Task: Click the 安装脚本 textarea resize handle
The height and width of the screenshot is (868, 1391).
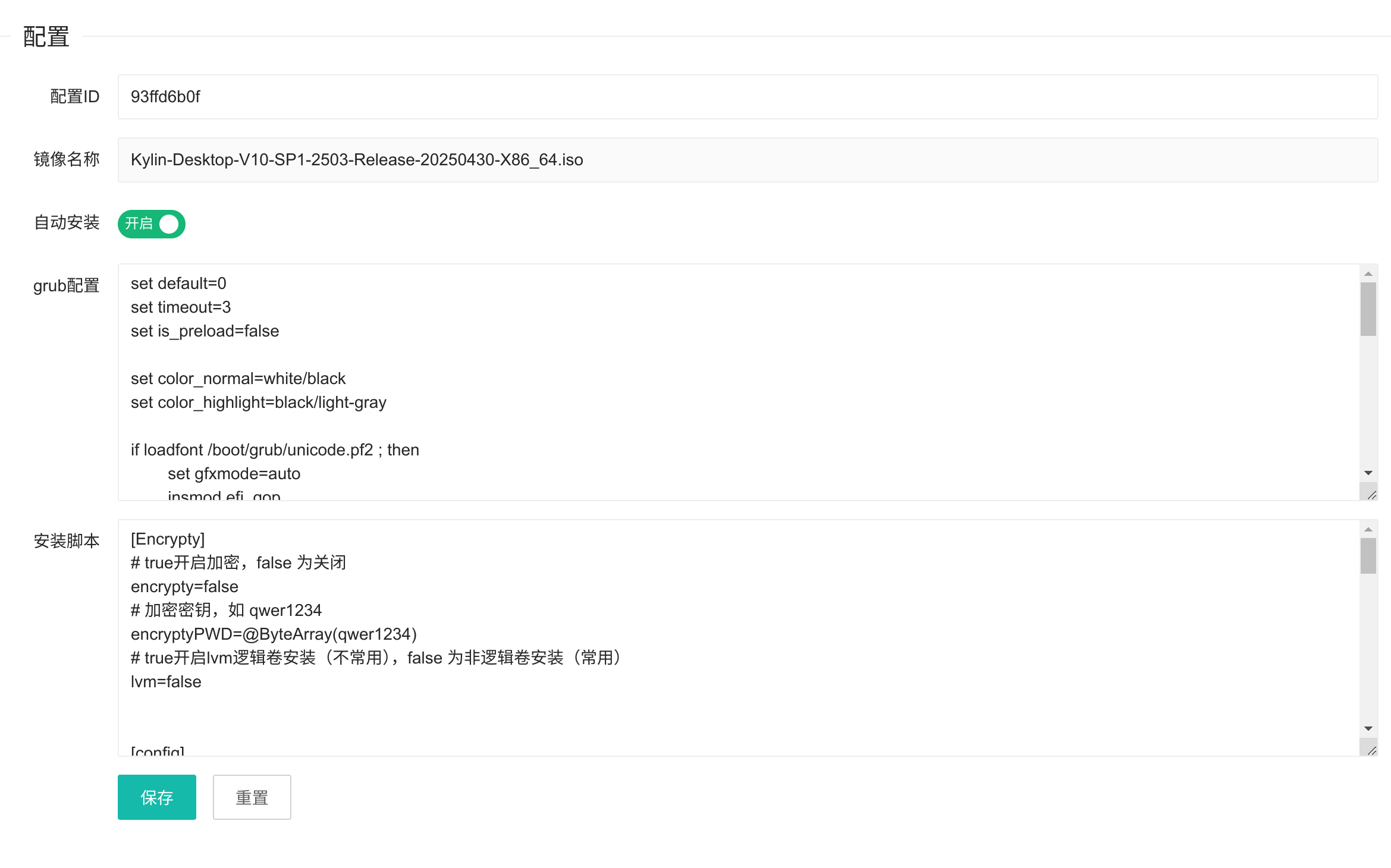Action: pos(1371,750)
